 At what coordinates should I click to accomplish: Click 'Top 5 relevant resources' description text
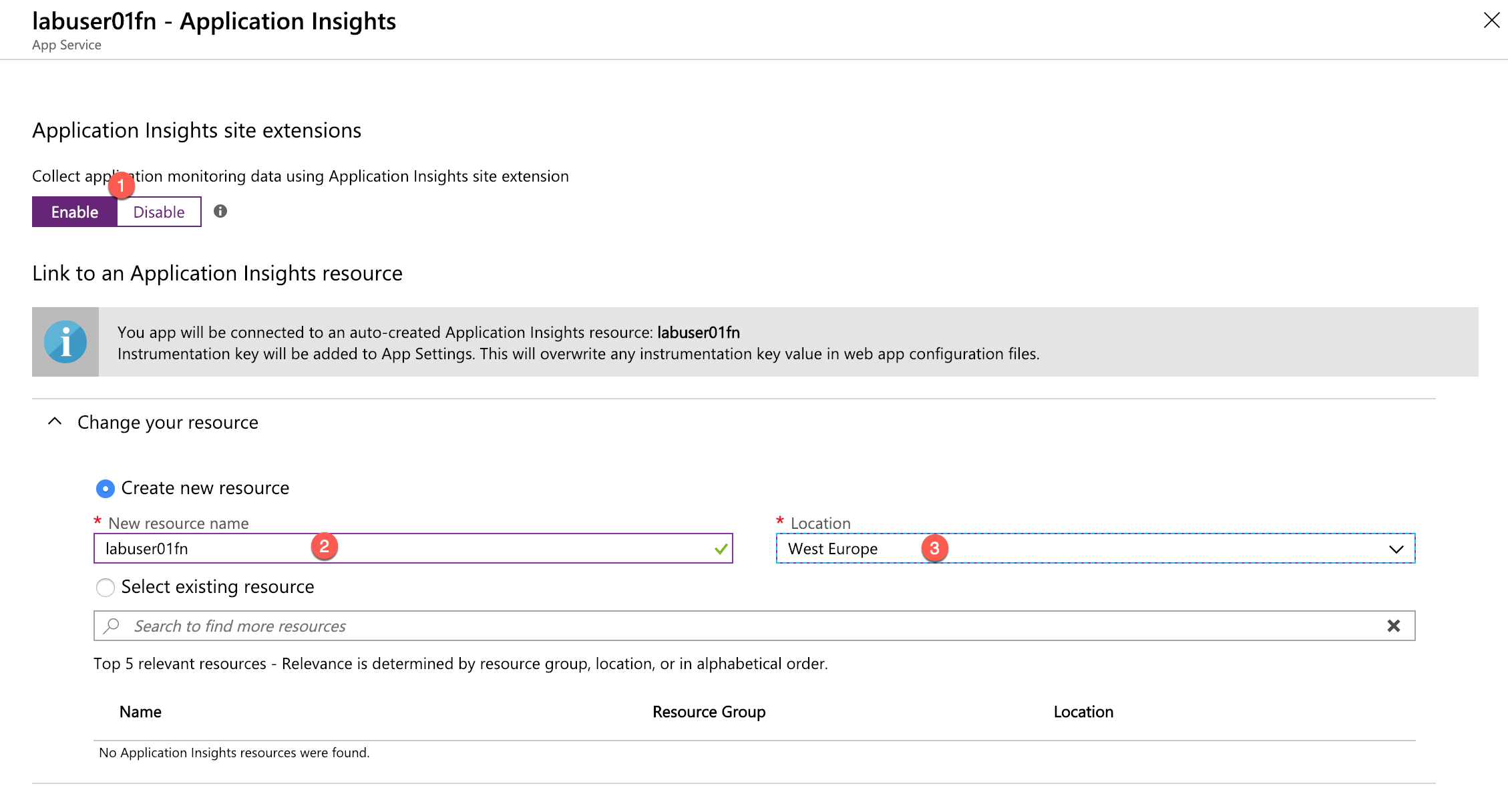[x=461, y=664]
